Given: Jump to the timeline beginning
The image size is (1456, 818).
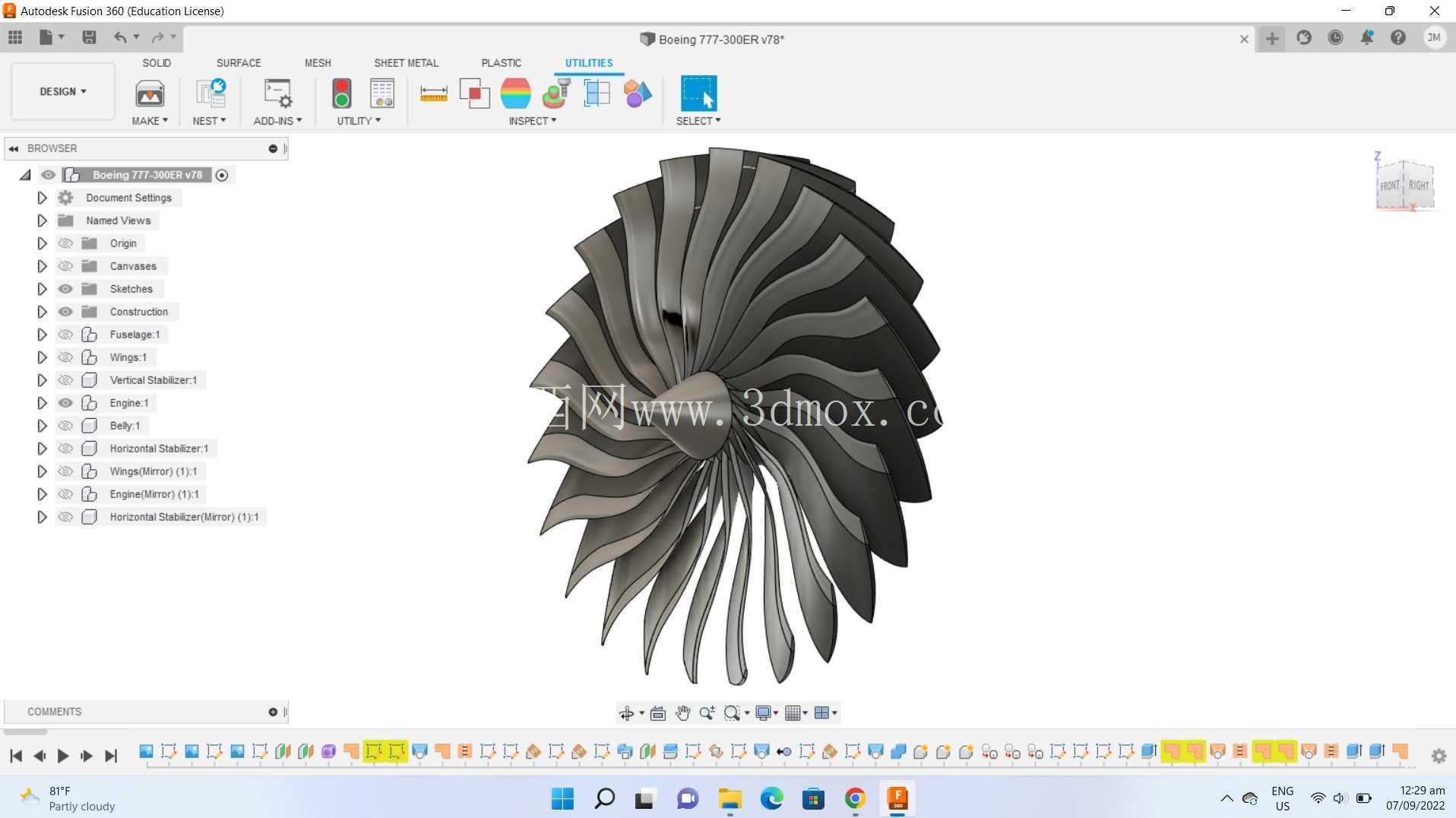Looking at the screenshot, I should click(16, 756).
